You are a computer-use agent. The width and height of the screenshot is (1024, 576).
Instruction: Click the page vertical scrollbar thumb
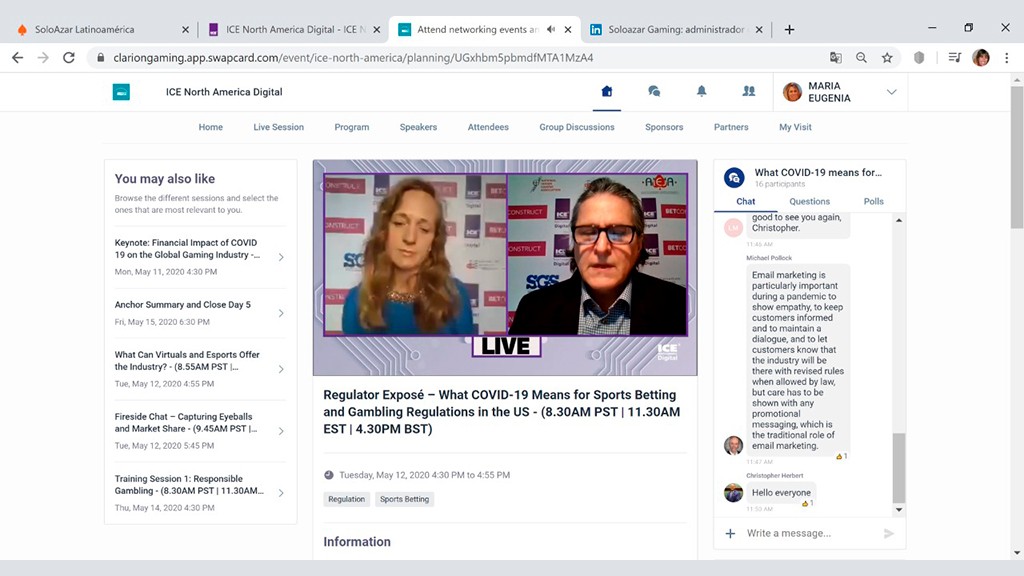(x=1017, y=157)
